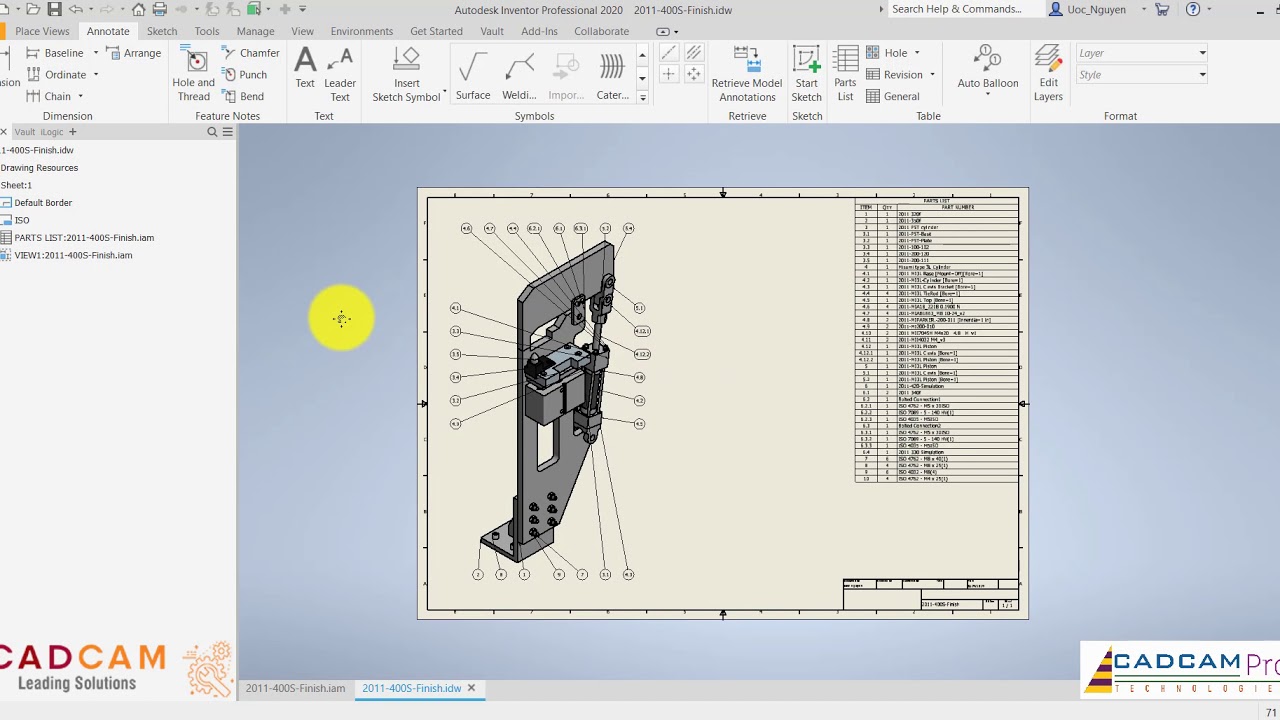
Task: Undo the last action
Action: pos(75,9)
